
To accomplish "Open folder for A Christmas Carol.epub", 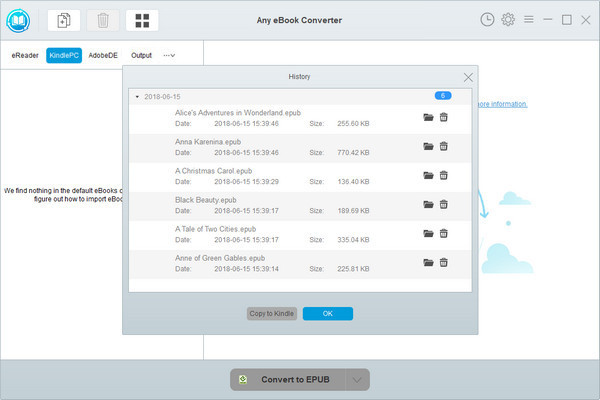I will (x=428, y=175).
